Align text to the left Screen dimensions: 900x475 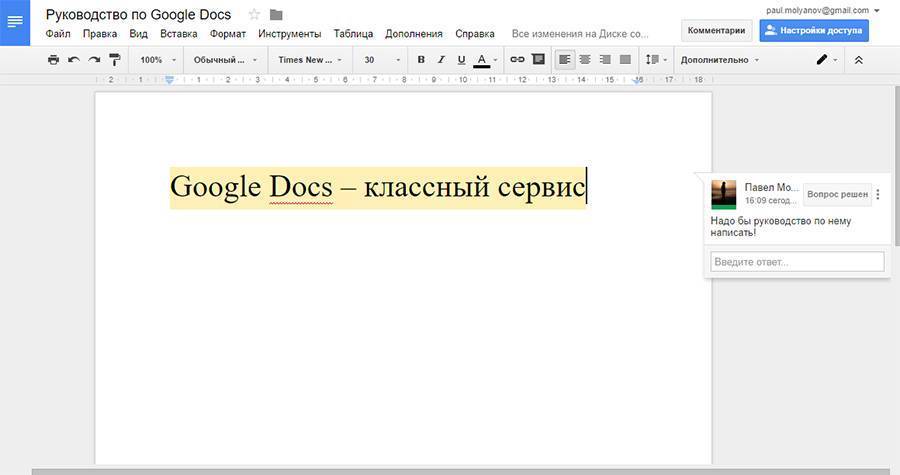click(565, 60)
